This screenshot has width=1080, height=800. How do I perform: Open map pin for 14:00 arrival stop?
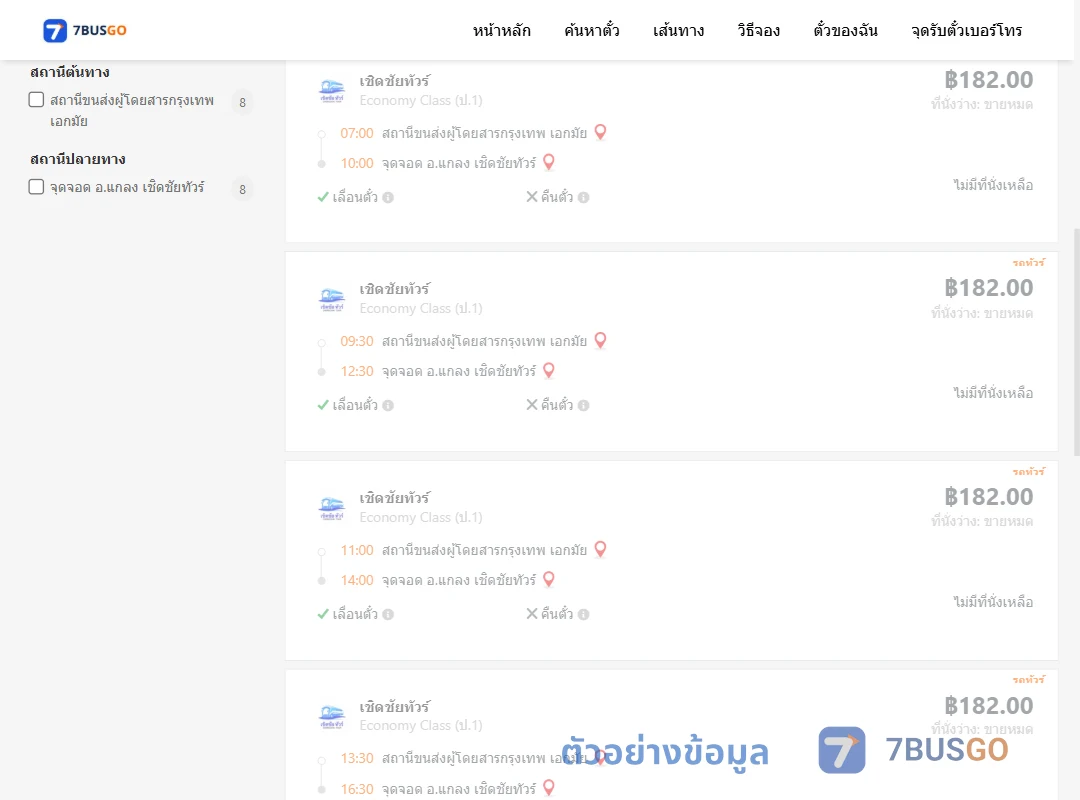[549, 579]
